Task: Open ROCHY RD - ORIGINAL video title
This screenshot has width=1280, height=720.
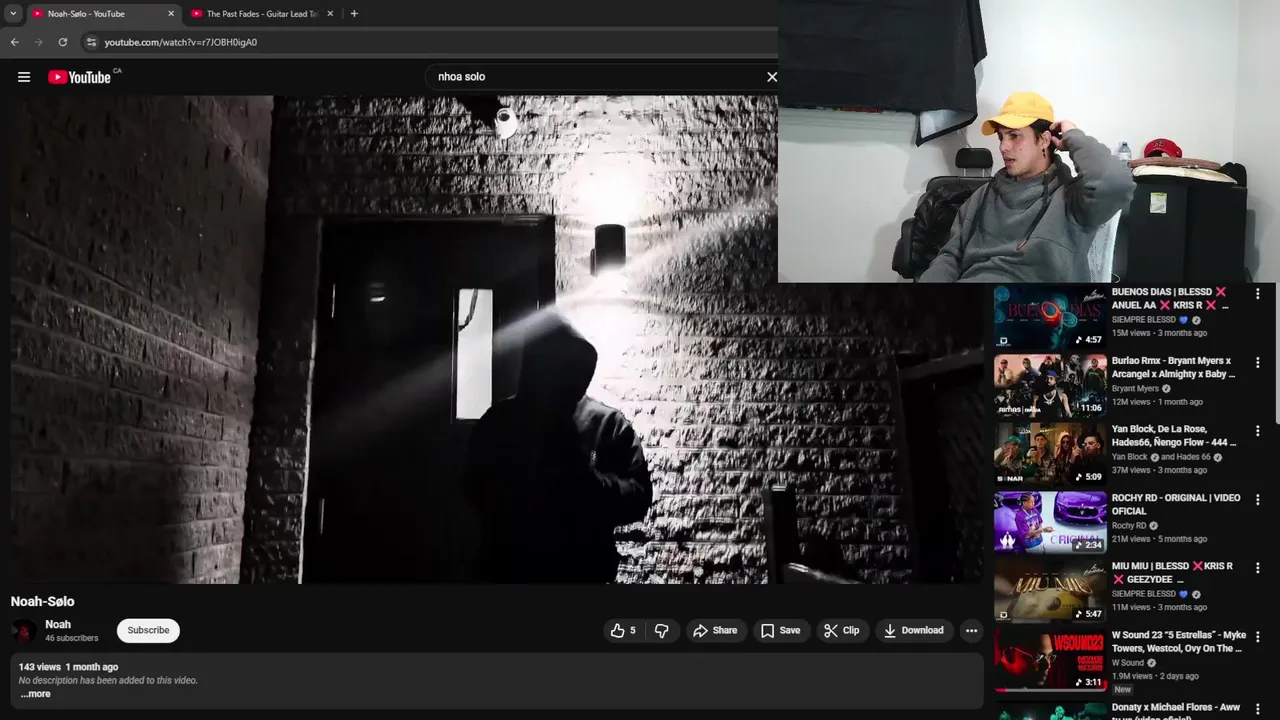Action: (x=1176, y=504)
